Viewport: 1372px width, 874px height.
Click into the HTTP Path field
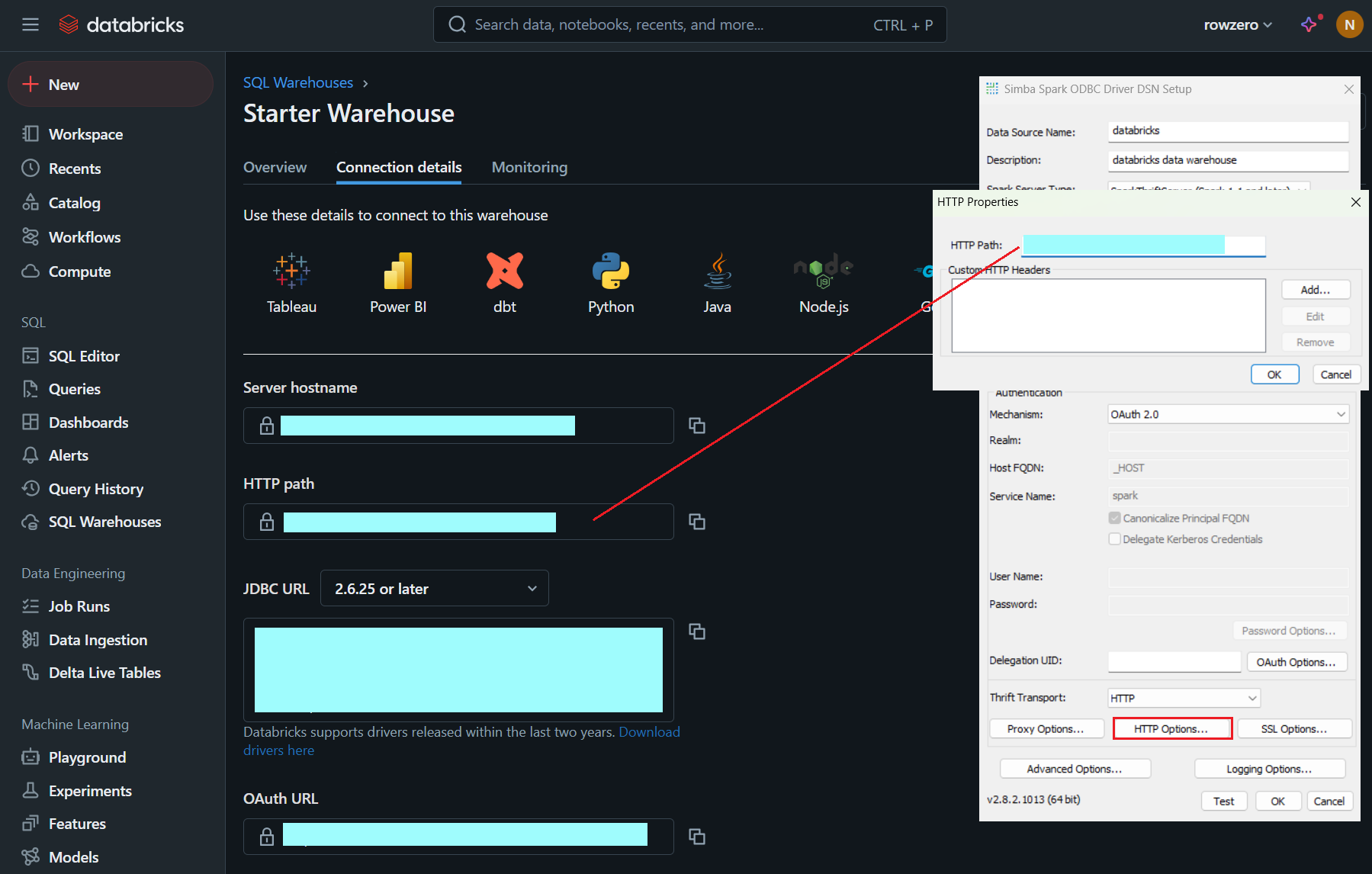pos(1142,245)
